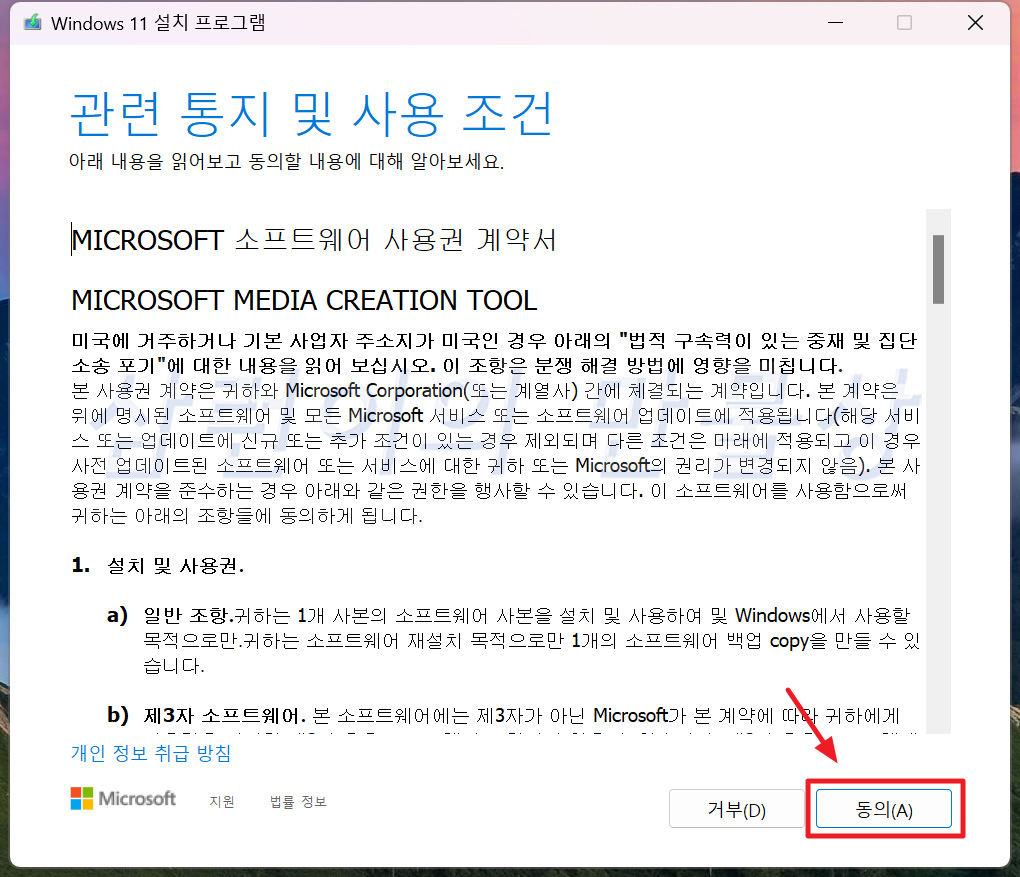Click the maximize button in title bar

click(904, 23)
